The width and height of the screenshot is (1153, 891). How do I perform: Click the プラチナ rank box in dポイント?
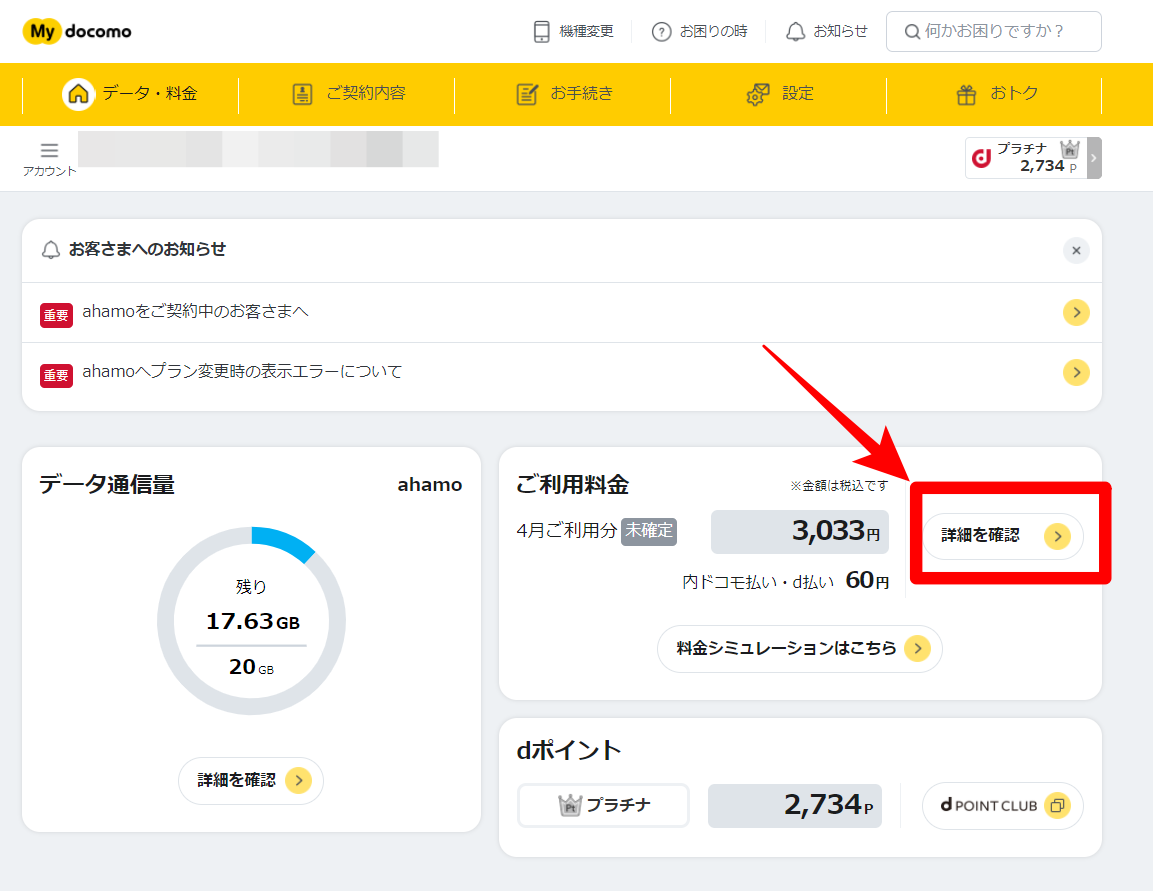click(603, 806)
